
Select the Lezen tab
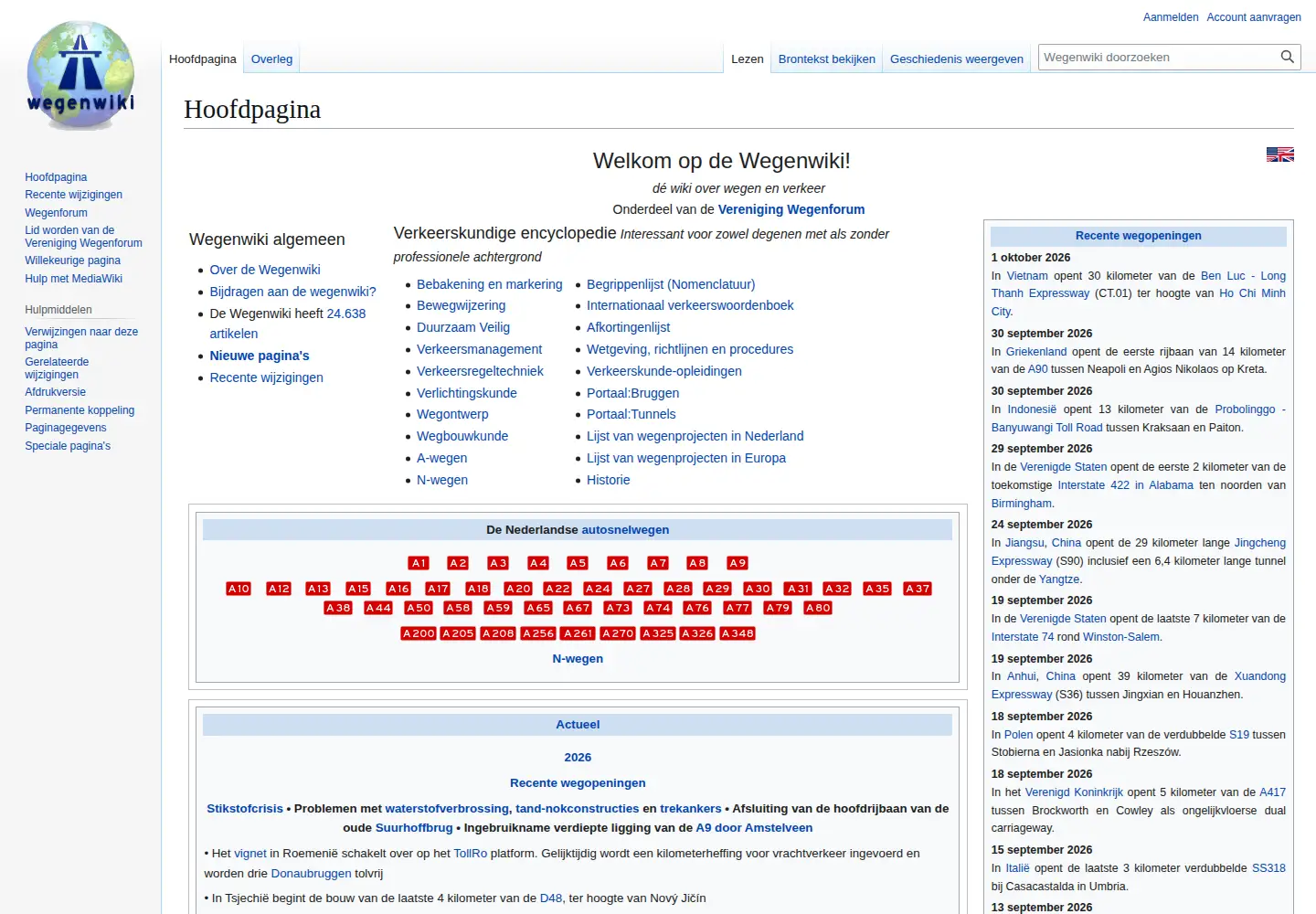(748, 59)
